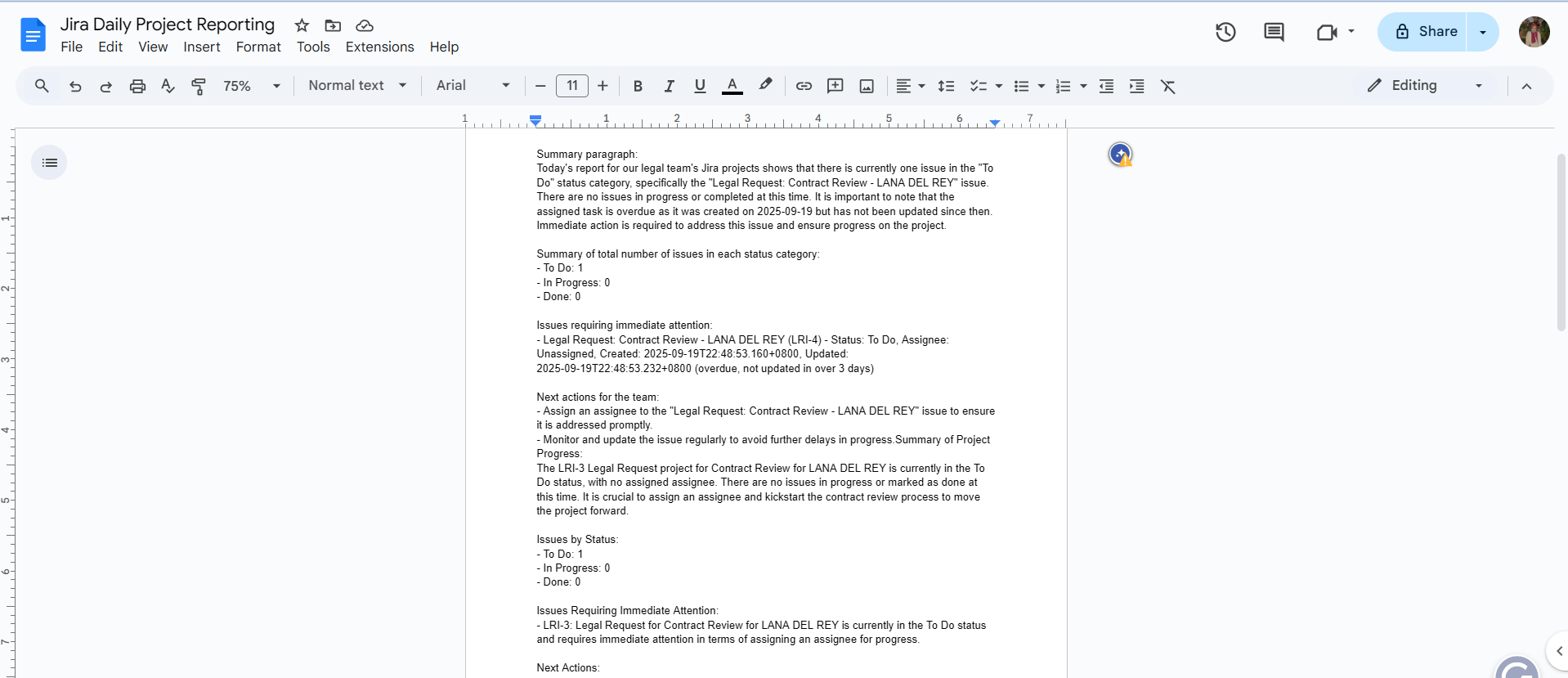Click the font size field showing 11

[x=572, y=86]
